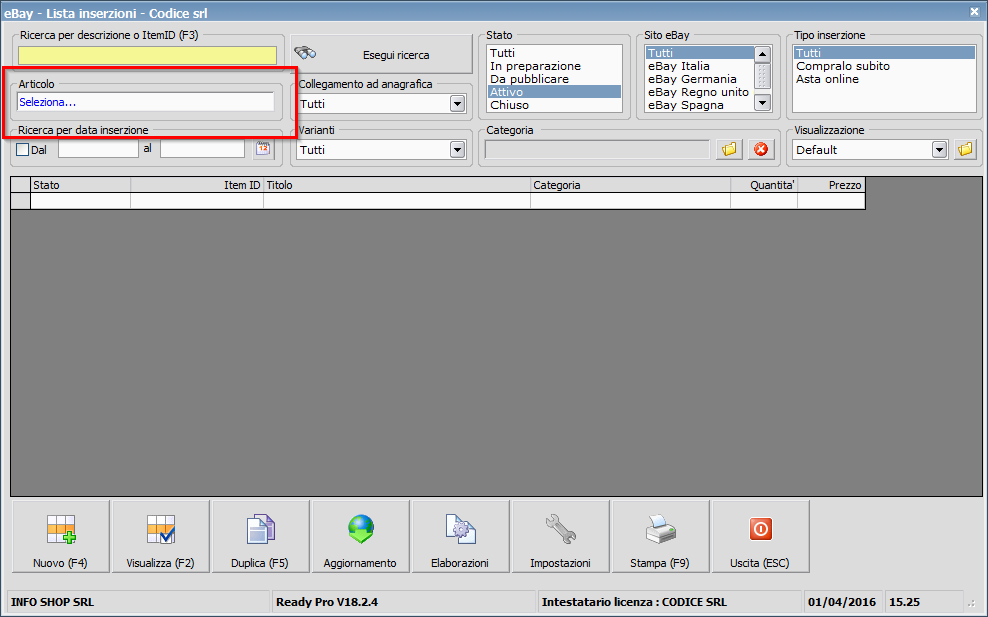Select eBay Italia site

(x=699, y=66)
